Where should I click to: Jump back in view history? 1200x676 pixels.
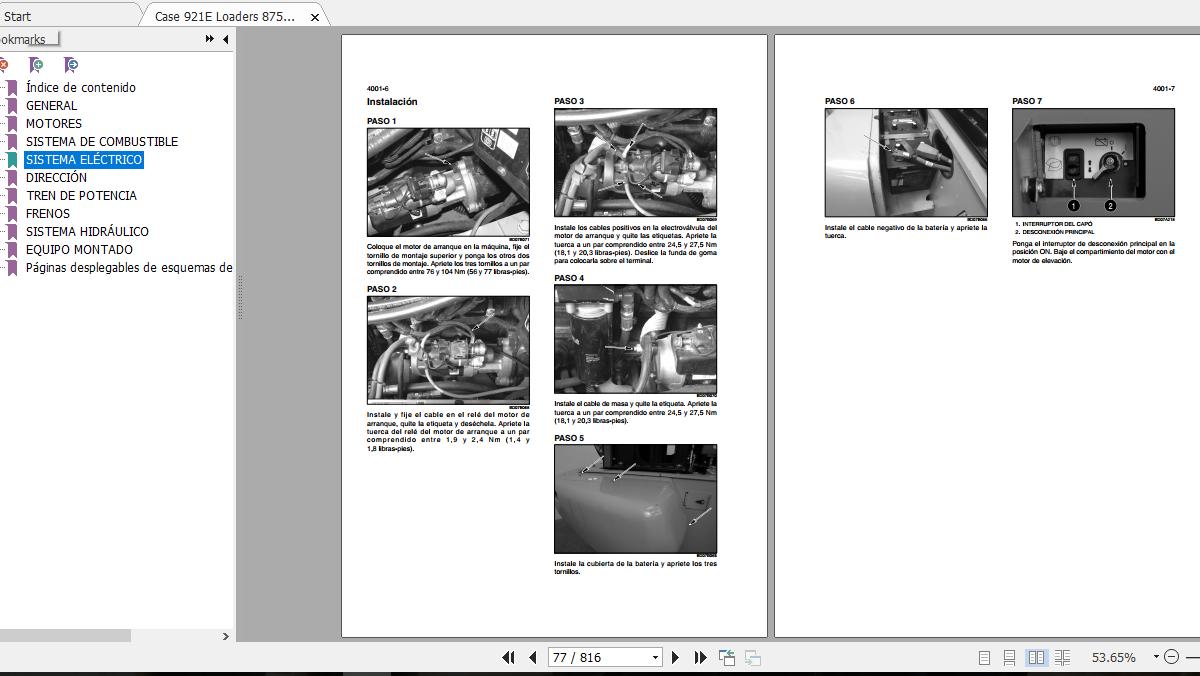pos(726,658)
